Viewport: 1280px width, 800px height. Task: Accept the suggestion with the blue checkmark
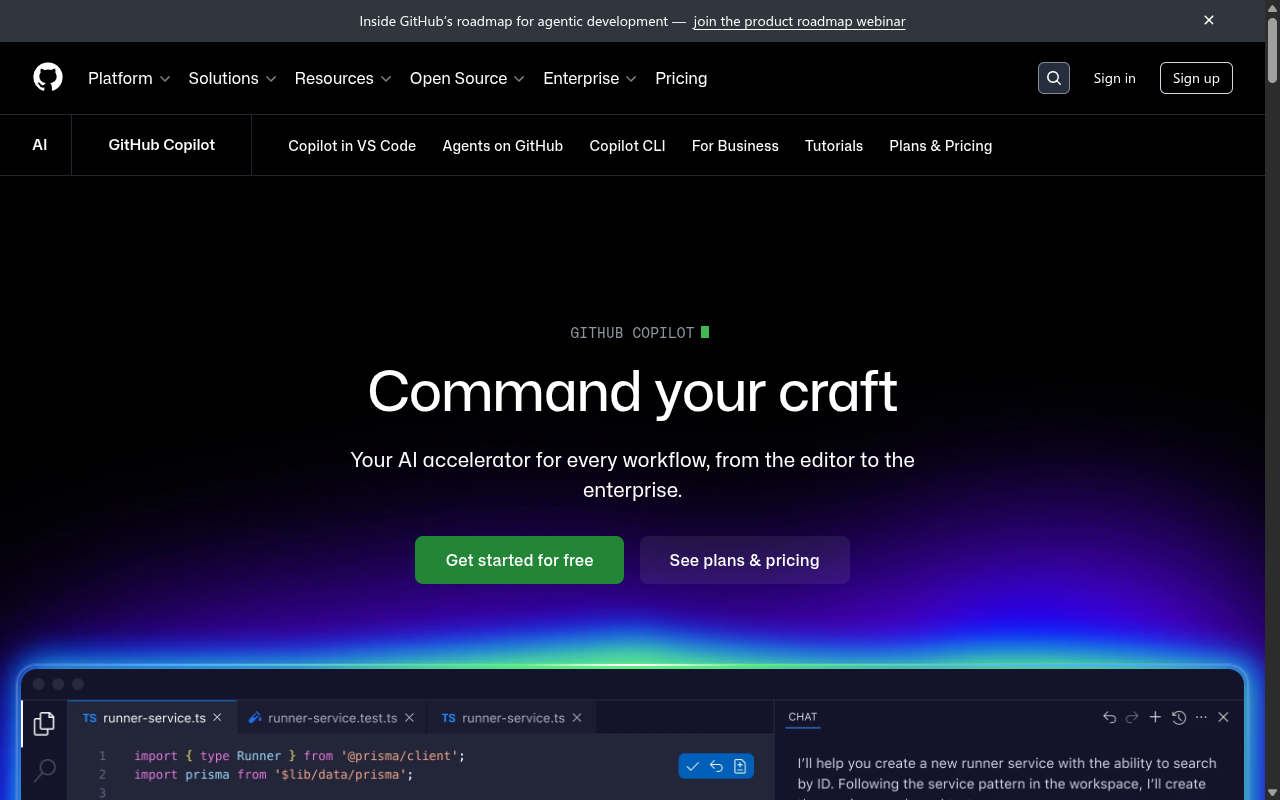tap(693, 766)
